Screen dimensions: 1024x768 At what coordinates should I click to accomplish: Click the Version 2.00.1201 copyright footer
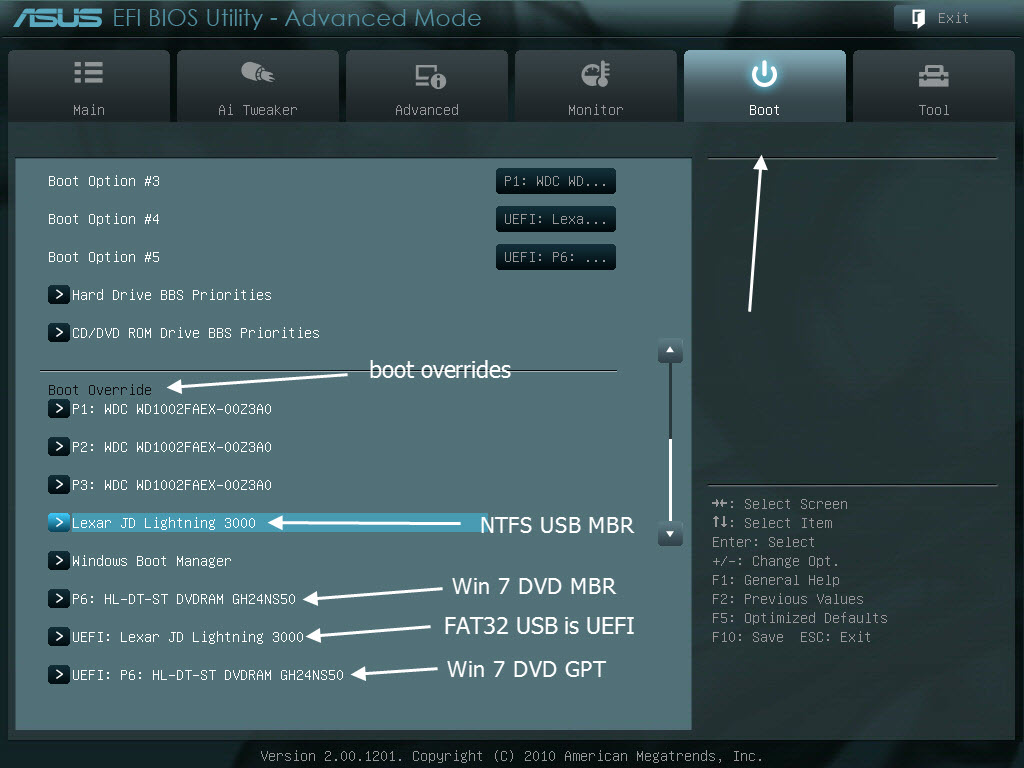point(511,756)
